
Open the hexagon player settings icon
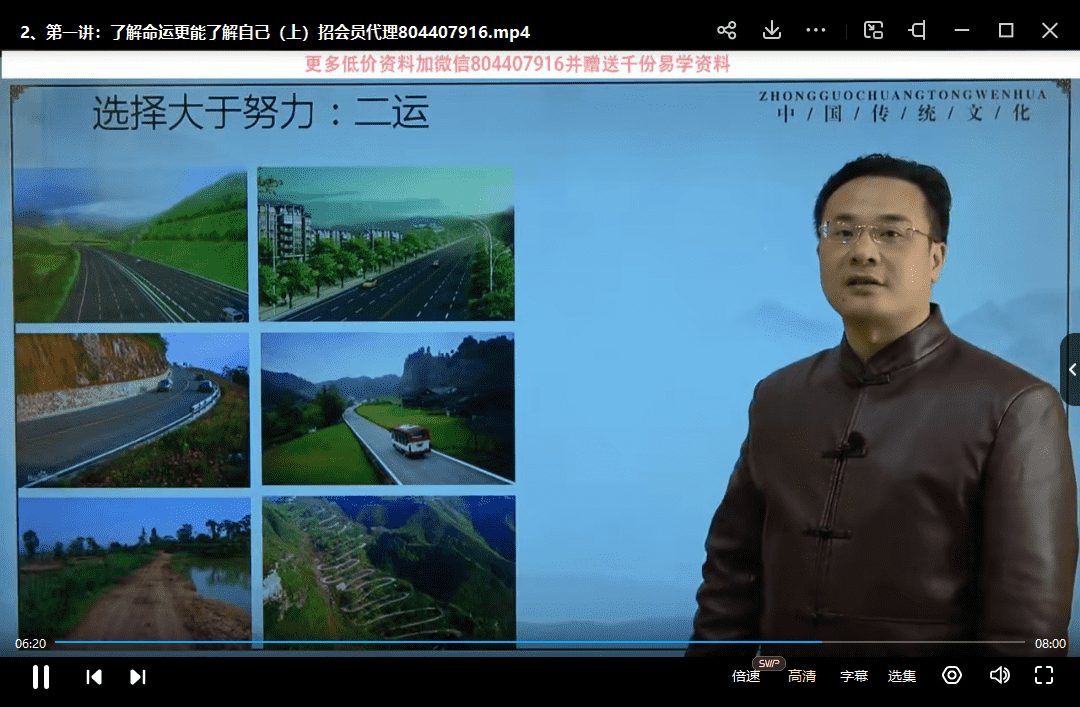tap(952, 676)
